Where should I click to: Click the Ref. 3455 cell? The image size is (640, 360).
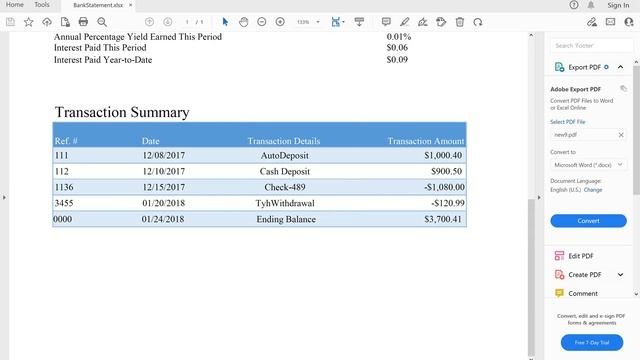click(64, 203)
